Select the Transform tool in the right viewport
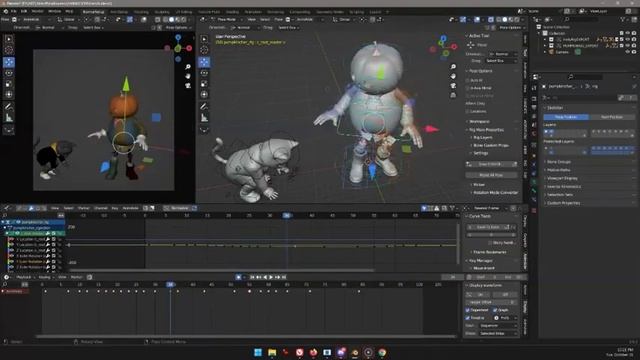The height and width of the screenshot is (360, 640). [204, 94]
